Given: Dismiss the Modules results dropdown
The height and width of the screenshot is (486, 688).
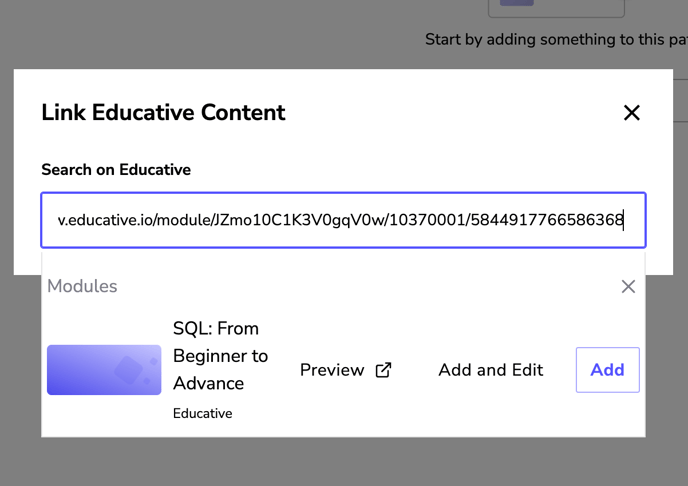Looking at the screenshot, I should 628,286.
